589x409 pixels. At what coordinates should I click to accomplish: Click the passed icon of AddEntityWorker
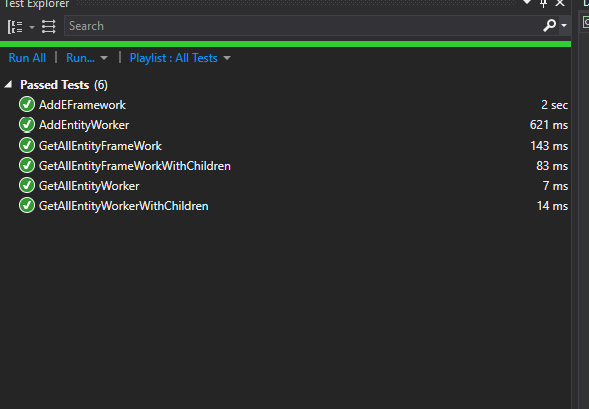27,125
